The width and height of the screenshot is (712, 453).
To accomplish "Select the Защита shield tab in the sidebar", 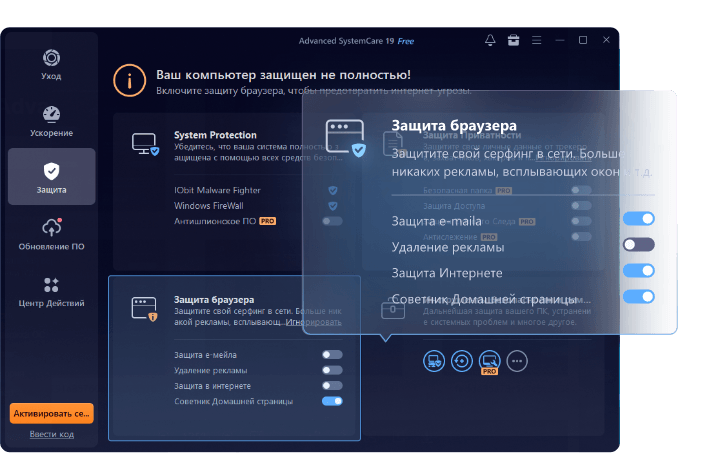I will (x=51, y=177).
